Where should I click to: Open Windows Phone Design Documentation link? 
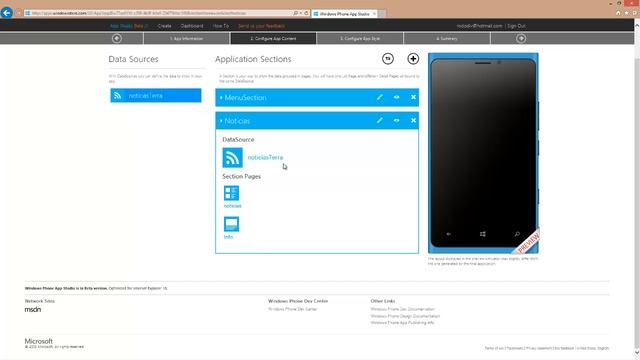click(x=405, y=316)
